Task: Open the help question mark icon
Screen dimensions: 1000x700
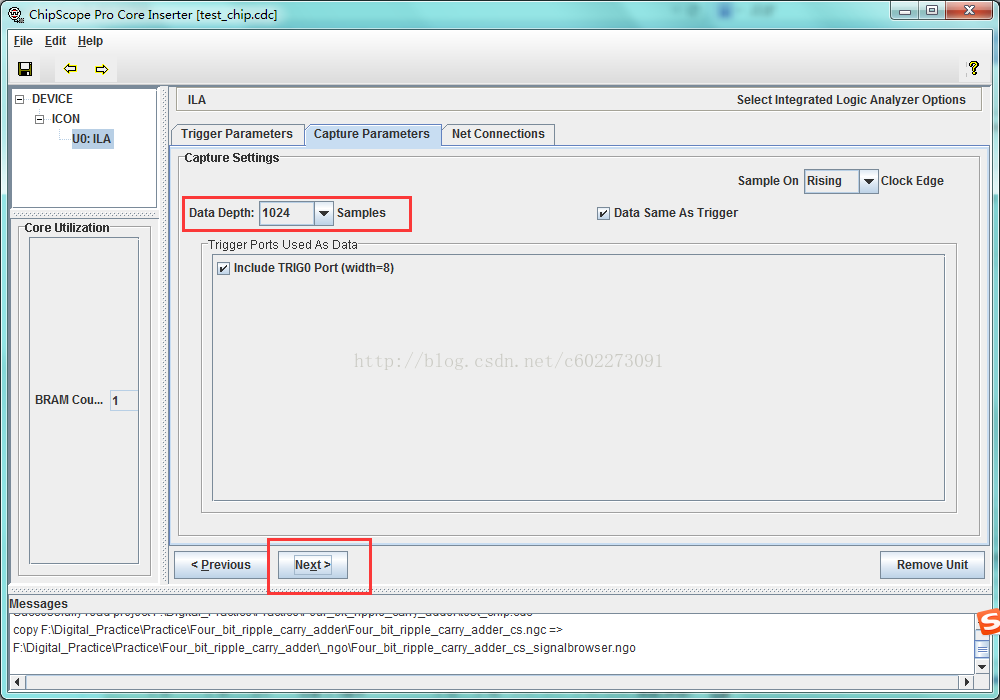Action: click(x=973, y=68)
